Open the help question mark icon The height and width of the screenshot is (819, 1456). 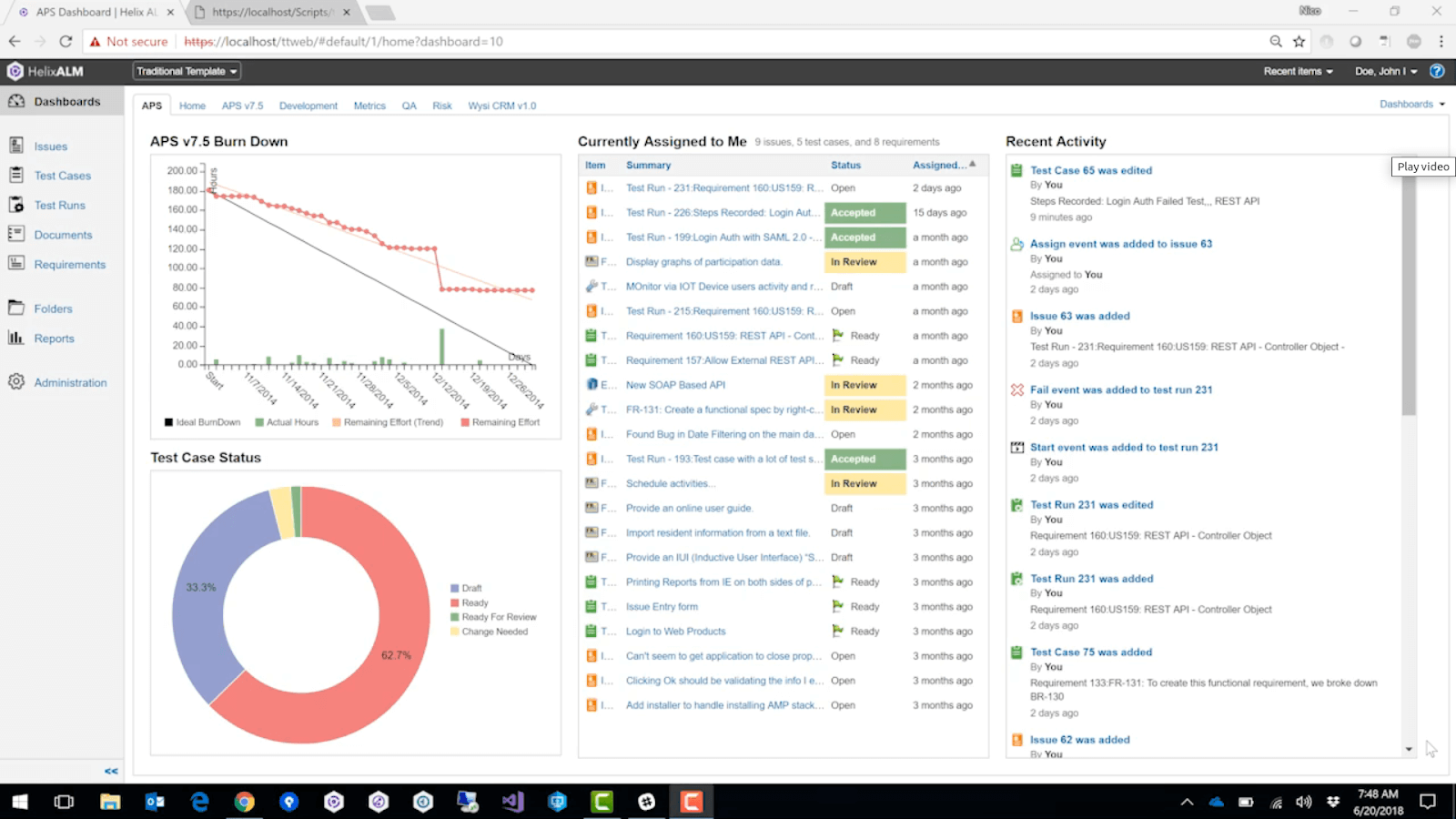[x=1437, y=71]
